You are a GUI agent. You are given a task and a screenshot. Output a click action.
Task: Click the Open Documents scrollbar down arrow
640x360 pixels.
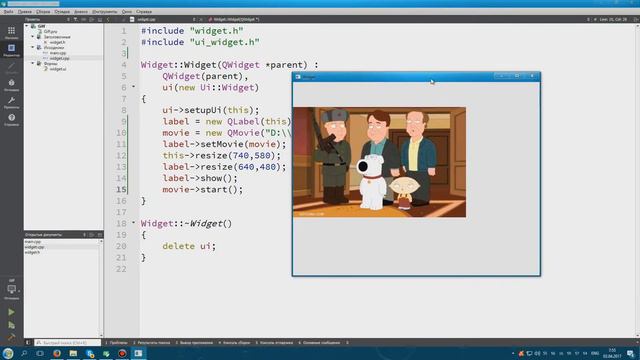[101, 335]
